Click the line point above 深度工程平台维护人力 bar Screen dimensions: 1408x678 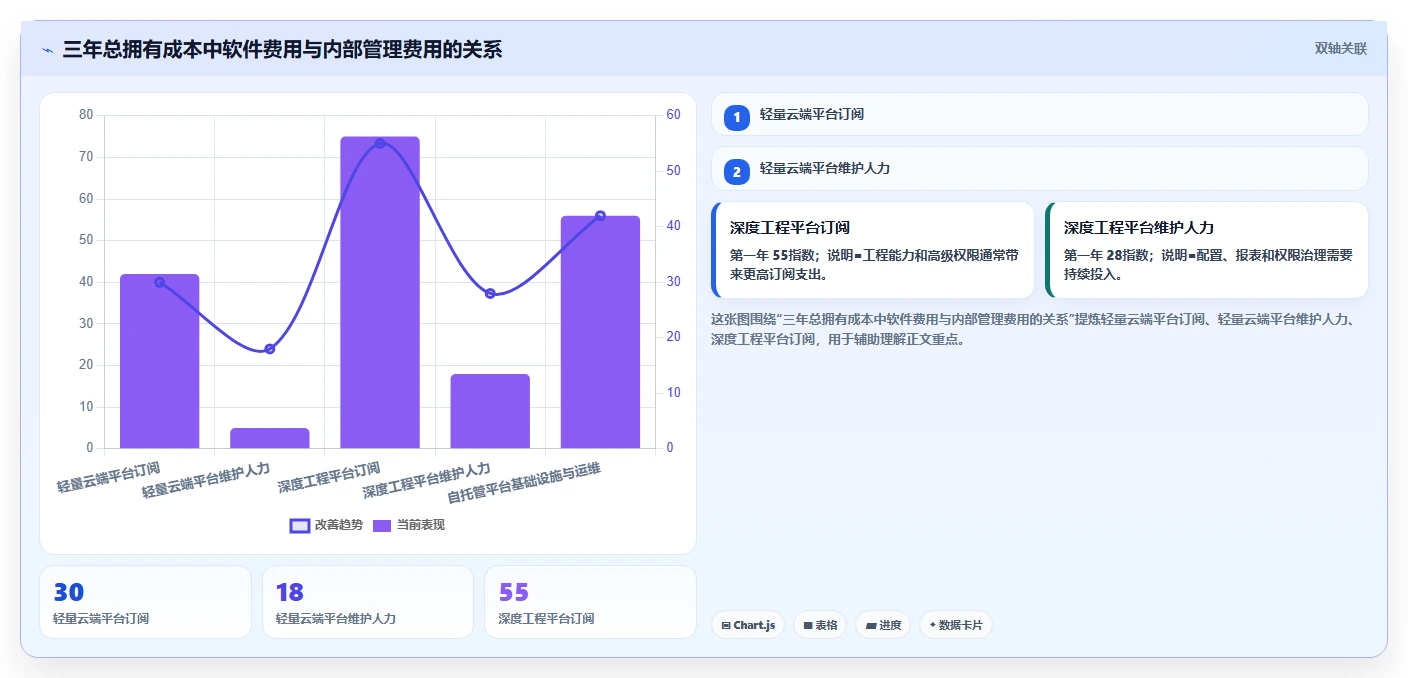[x=490, y=293]
